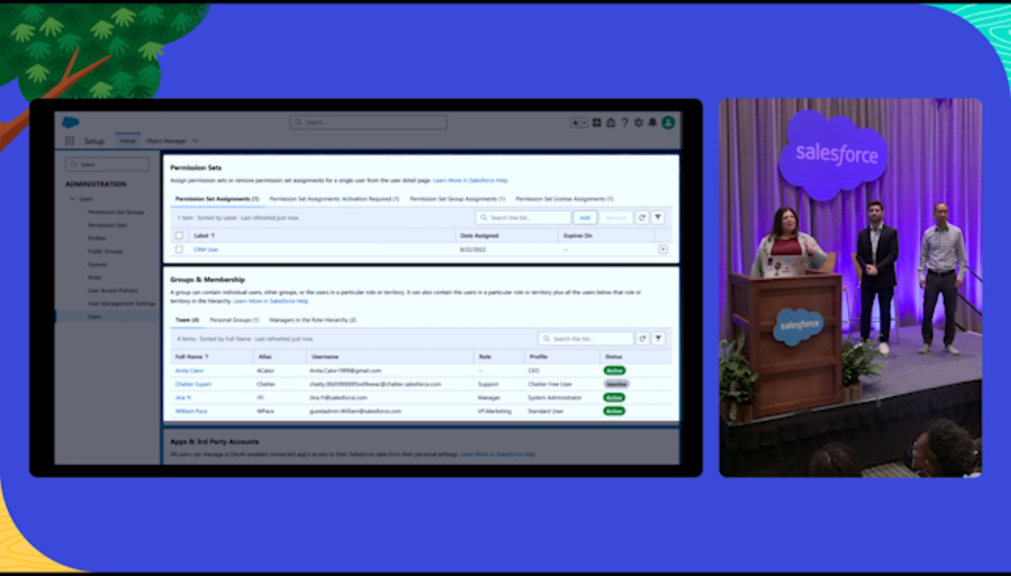This screenshot has height=576, width=1011.
Task: Click the Date Assigned column header
Action: 479,236
